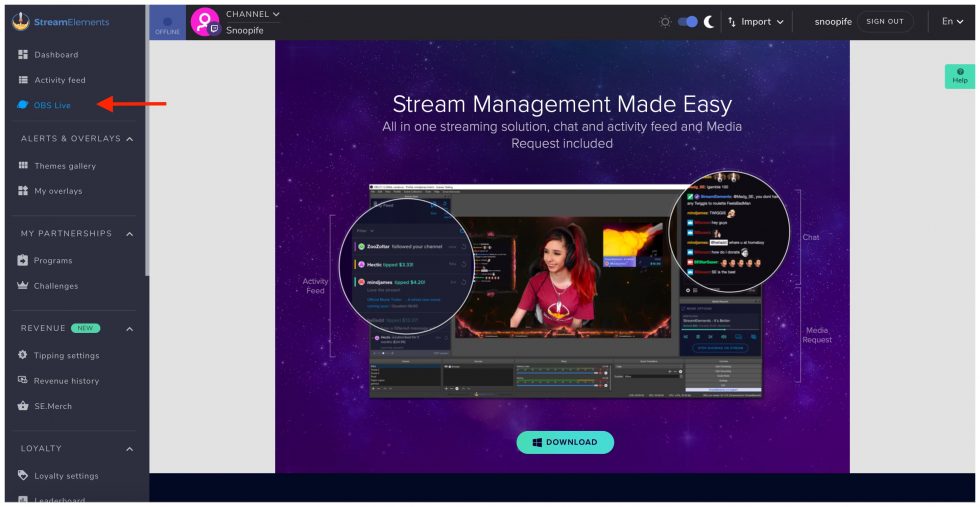
Task: Click the Themes gallery icon
Action: coord(23,166)
